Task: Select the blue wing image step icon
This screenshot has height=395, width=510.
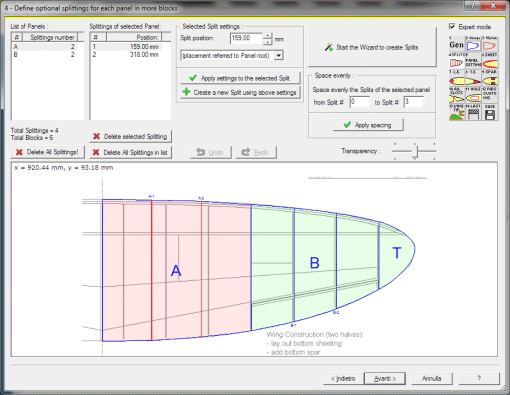Action: click(473, 44)
